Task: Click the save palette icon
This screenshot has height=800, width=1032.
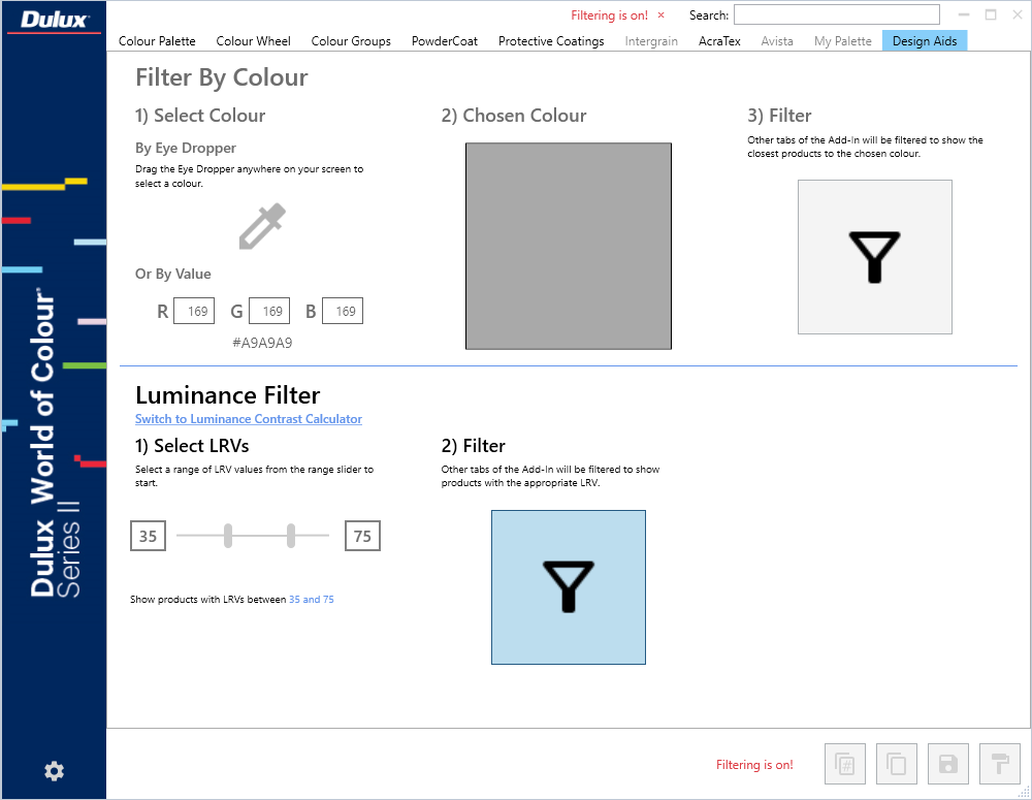Action: [x=948, y=763]
